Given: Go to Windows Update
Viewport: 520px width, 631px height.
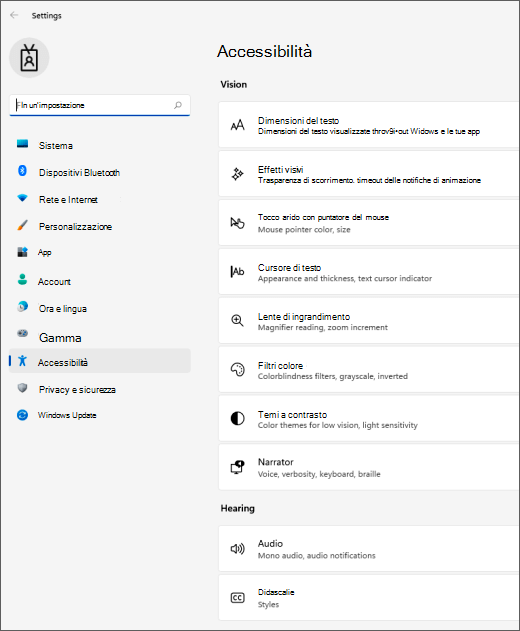Looking at the screenshot, I should click(x=100, y=415).
